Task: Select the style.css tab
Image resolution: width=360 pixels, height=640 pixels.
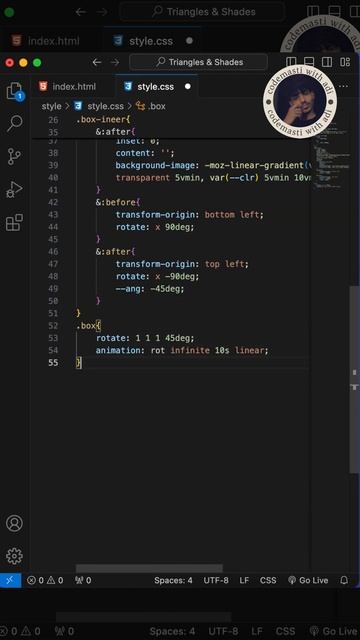Action: 157,87
